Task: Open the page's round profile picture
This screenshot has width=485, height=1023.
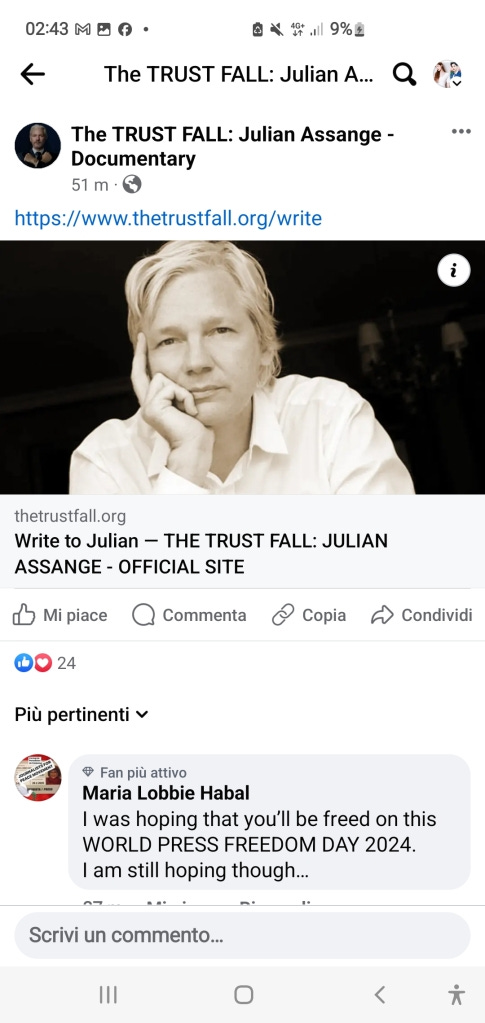Action: pyautogui.click(x=38, y=145)
